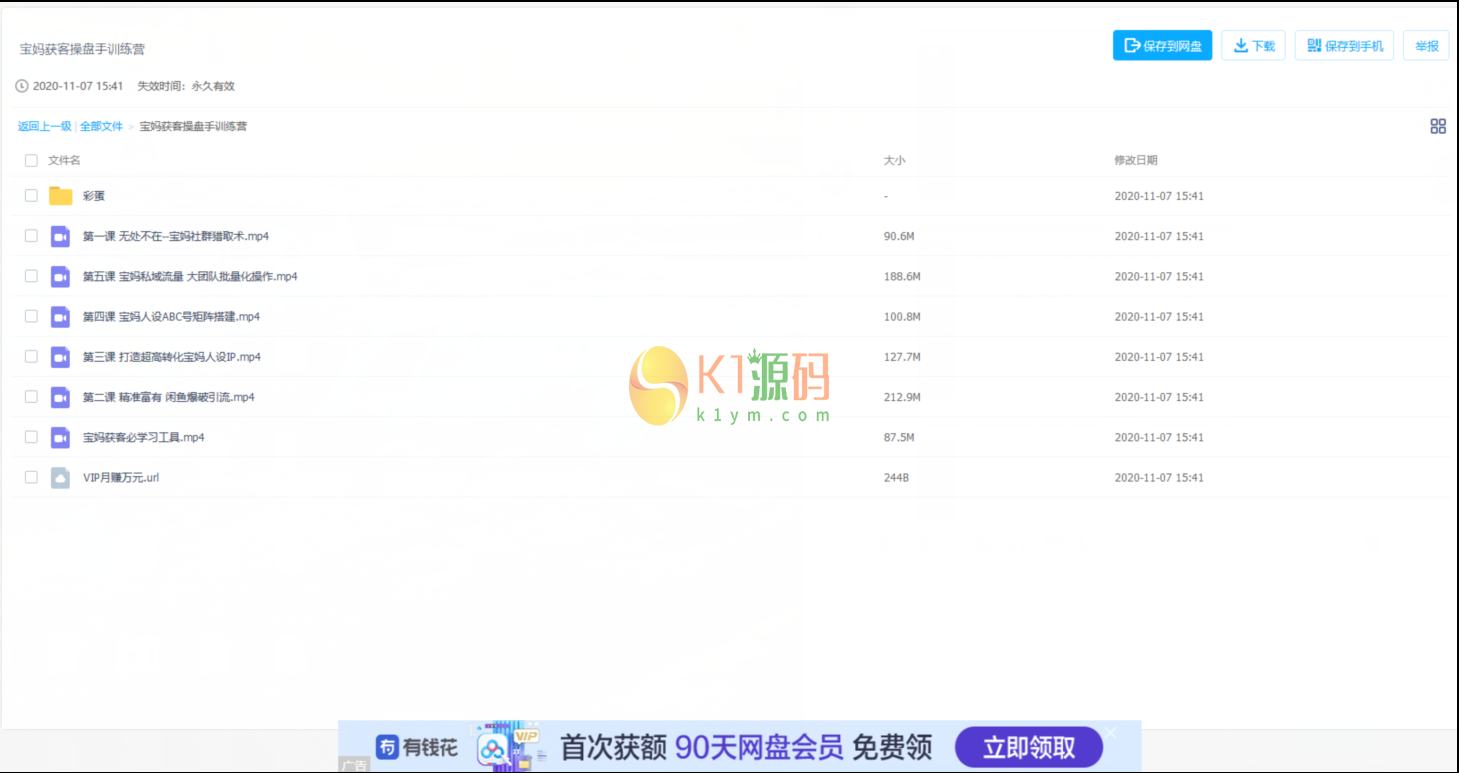Click the video icon of the 第四课 file
Viewport: 1459px width, 773px height.
coord(61,316)
